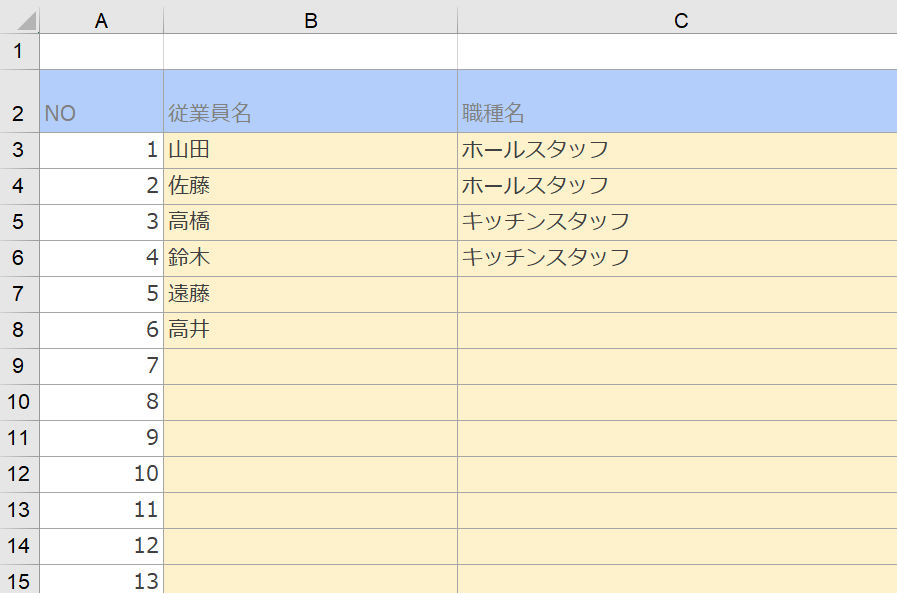Select row 15 header
This screenshot has height=593, width=897.
[19, 579]
